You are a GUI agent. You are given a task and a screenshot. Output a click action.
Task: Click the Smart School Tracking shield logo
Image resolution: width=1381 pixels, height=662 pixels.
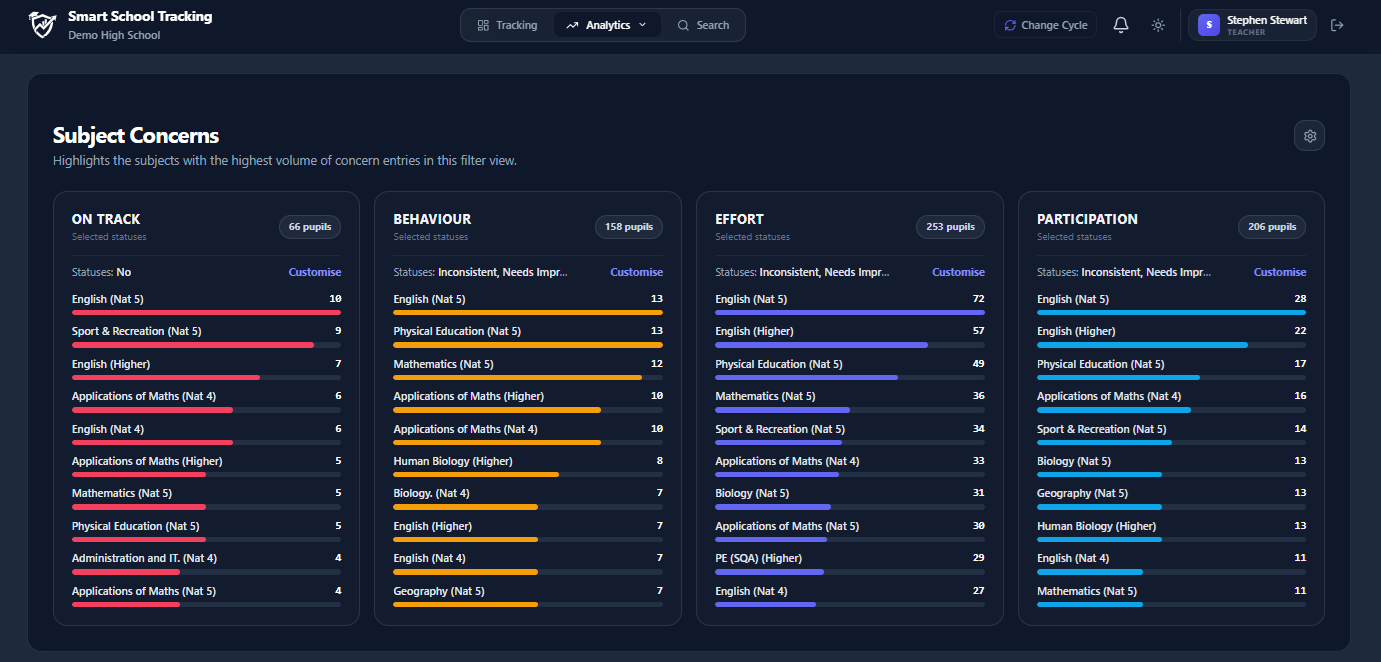(x=42, y=25)
